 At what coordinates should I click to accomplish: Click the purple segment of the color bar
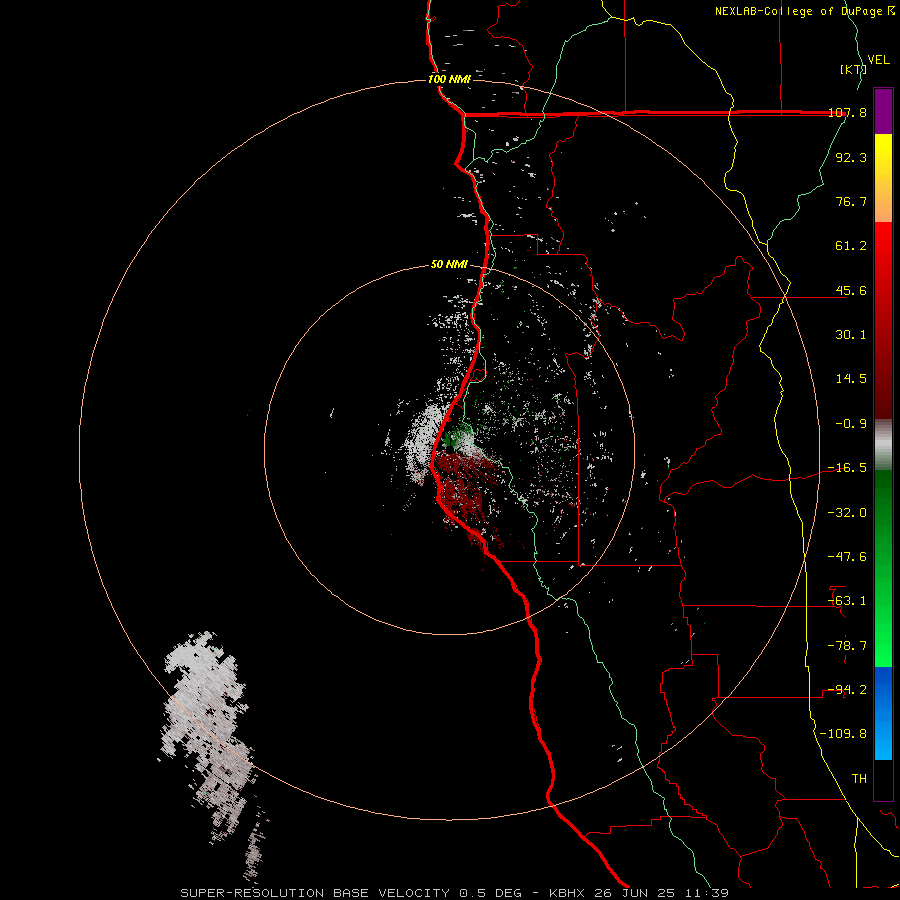click(883, 111)
